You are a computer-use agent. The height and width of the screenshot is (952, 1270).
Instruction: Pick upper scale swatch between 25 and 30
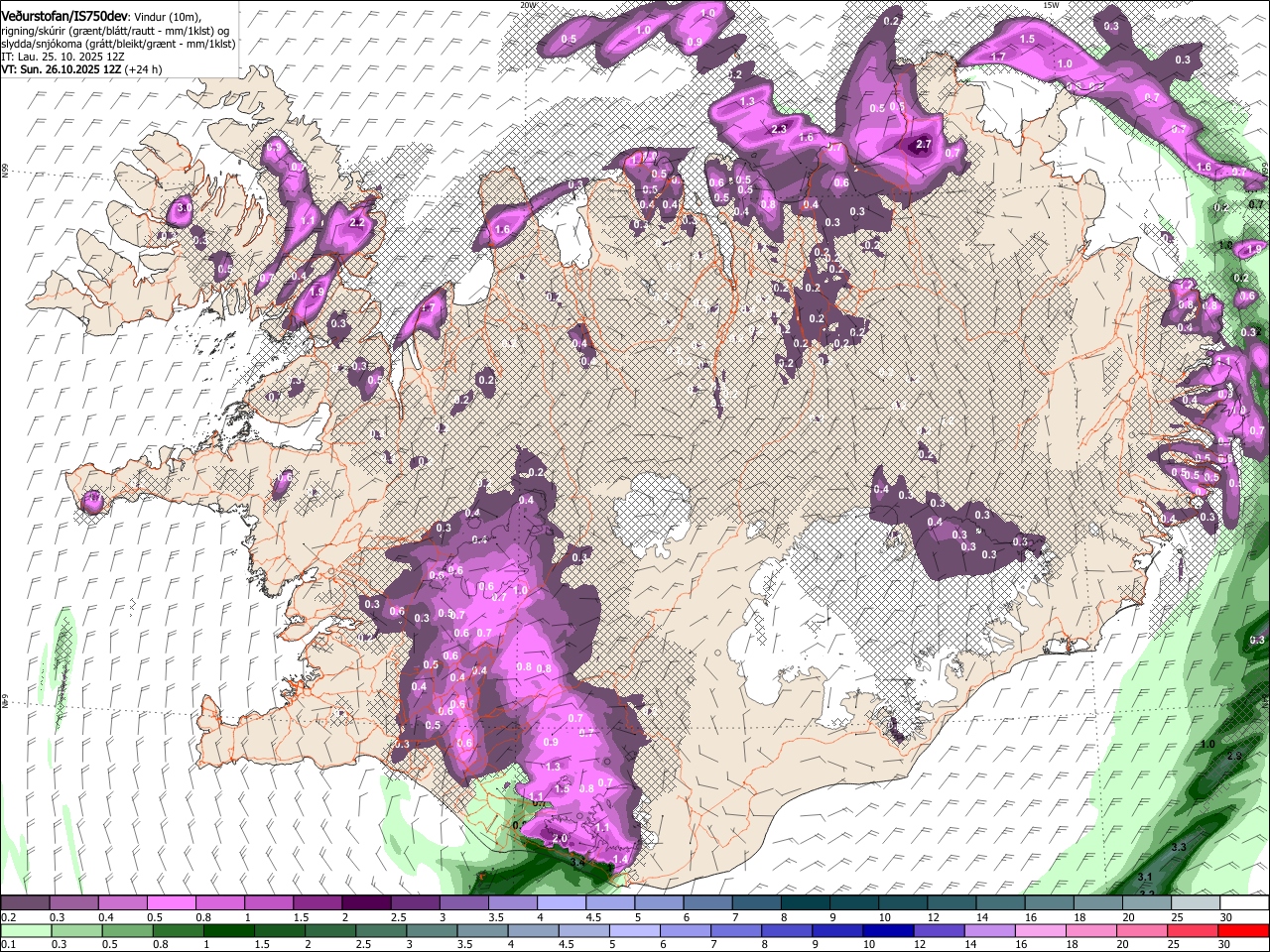pos(1196,903)
